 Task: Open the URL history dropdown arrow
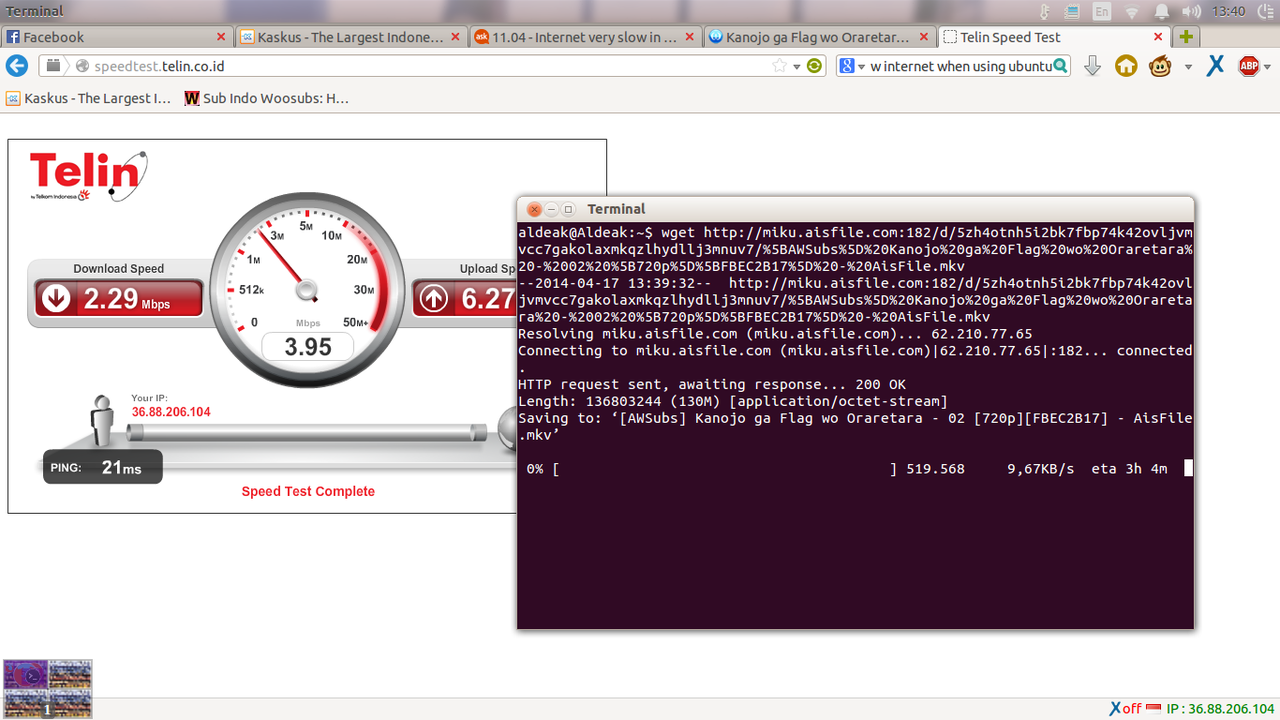tap(797, 67)
